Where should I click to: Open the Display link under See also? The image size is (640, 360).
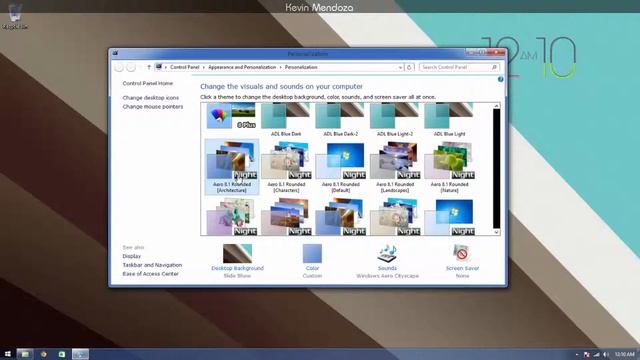coord(131,256)
